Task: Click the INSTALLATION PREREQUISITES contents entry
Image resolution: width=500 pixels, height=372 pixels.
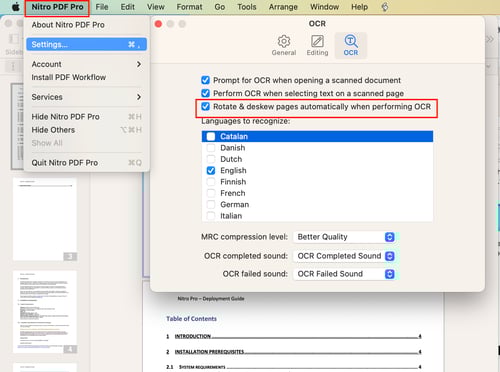Action: [x=293, y=352]
